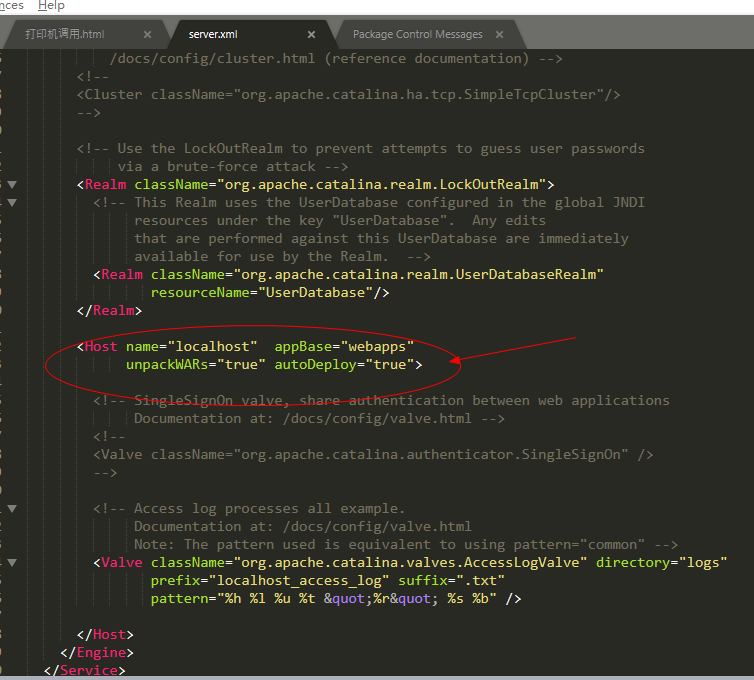Collapse the 'Access log processes' comment fold

tap(13, 509)
